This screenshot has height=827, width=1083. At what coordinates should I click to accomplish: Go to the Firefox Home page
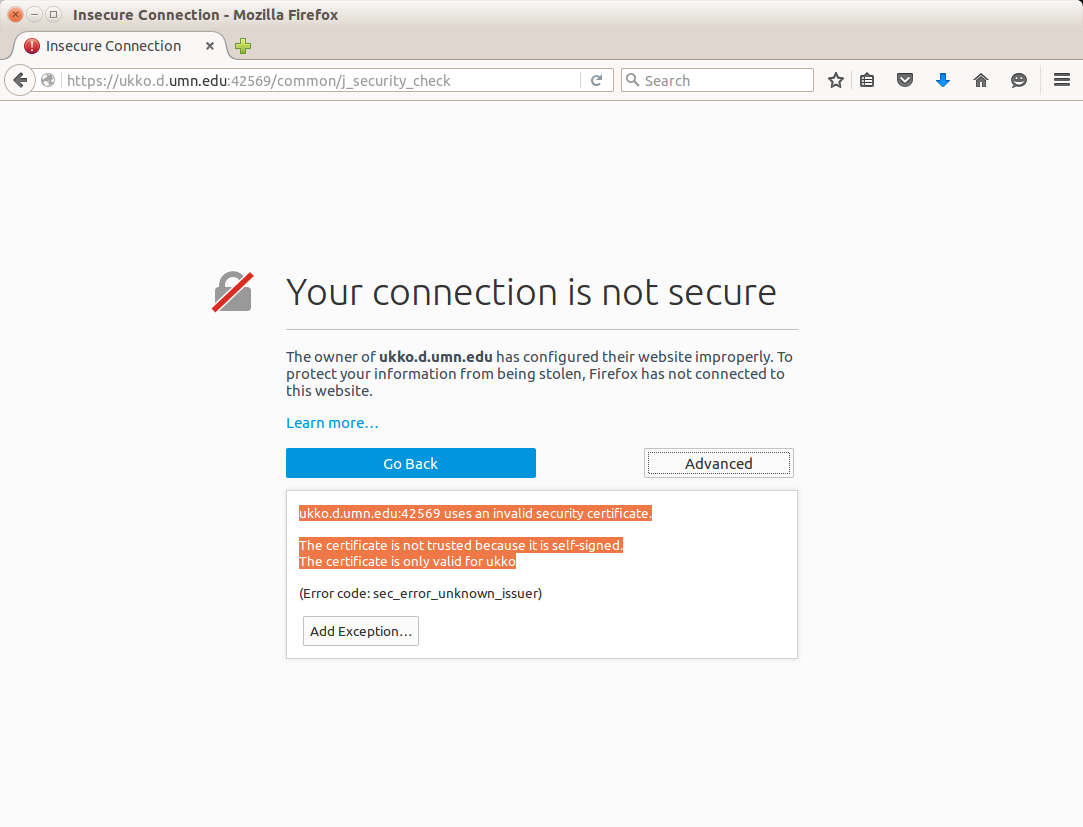click(981, 81)
